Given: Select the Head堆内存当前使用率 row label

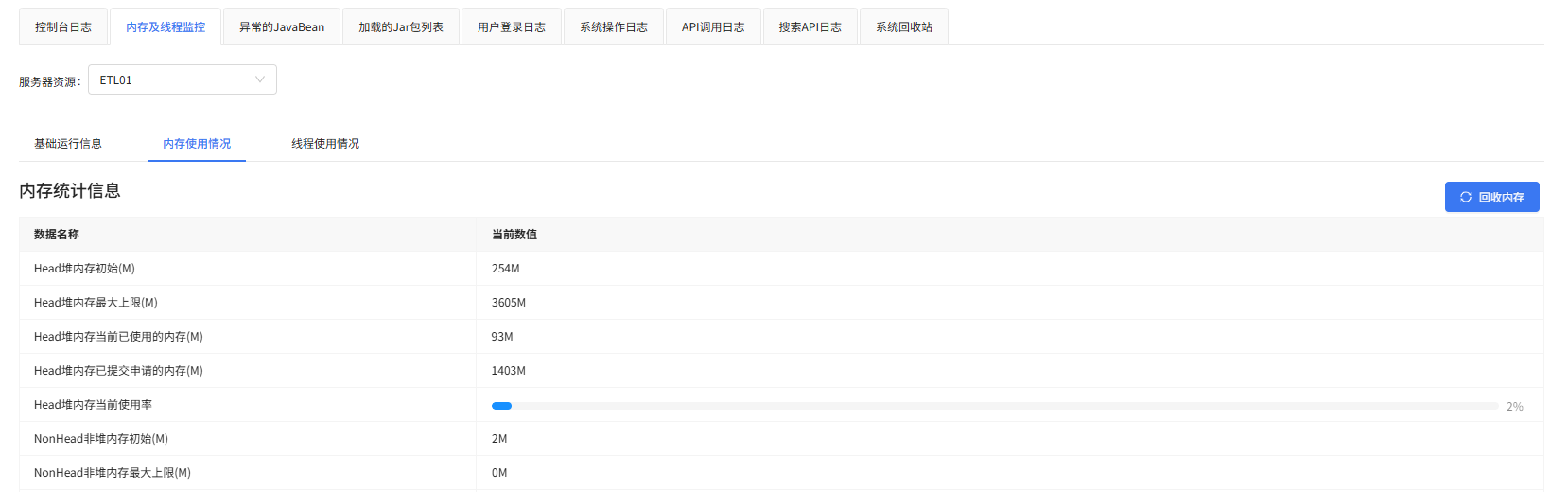Looking at the screenshot, I should tap(93, 405).
